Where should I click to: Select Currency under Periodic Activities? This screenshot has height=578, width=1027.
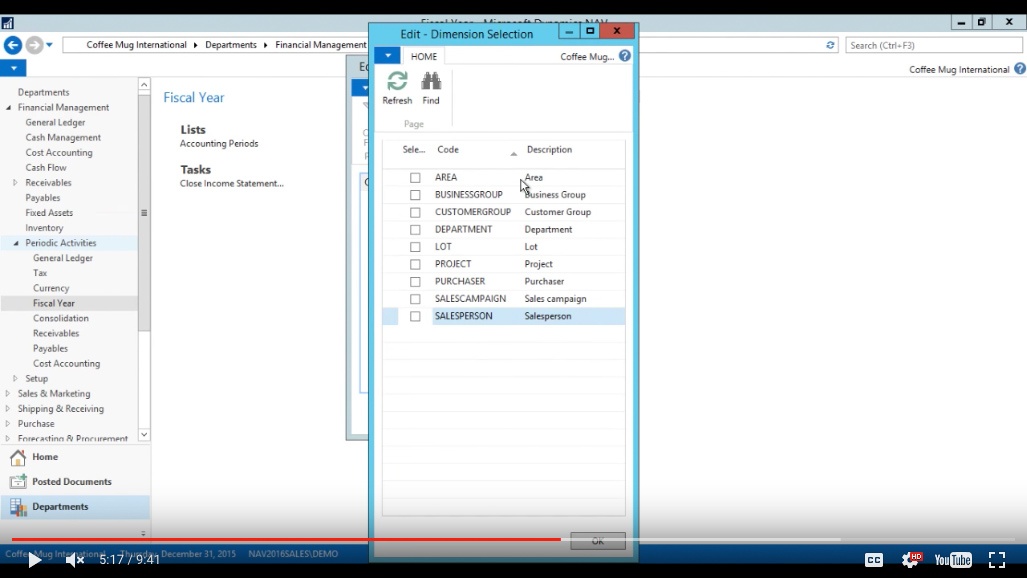(x=51, y=288)
